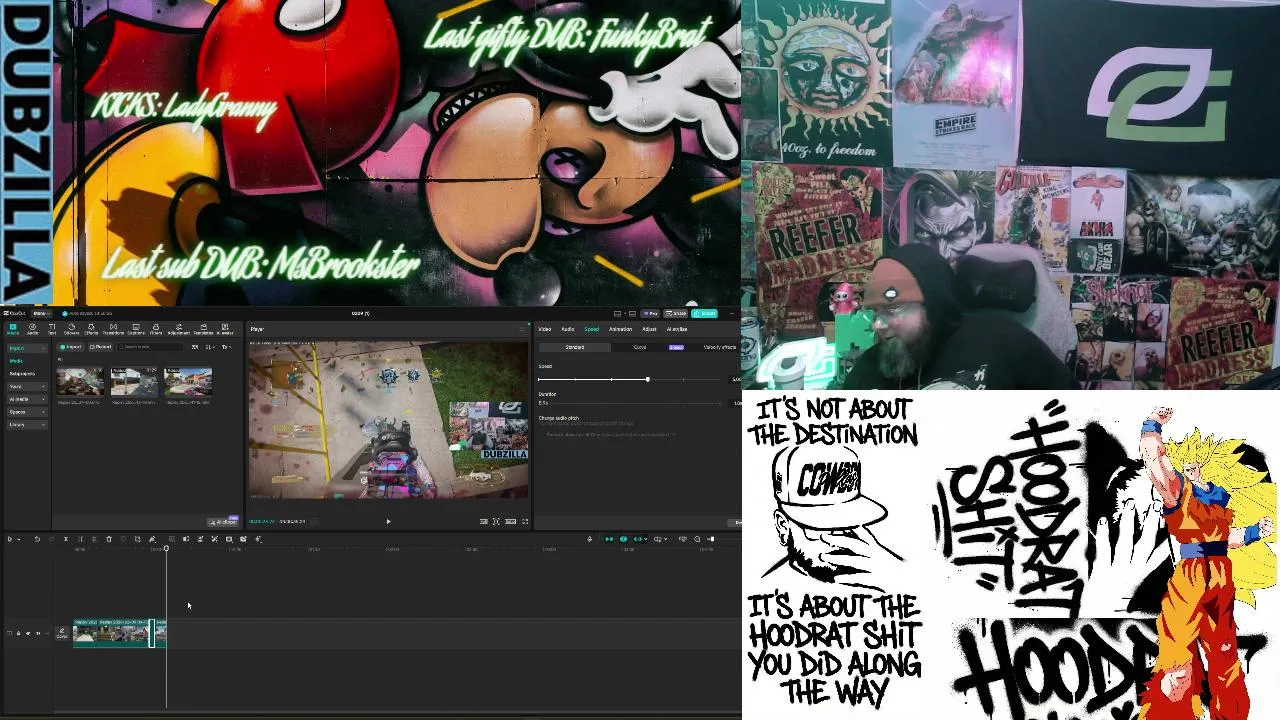
Task: Select the first media thumbnail
Action: [x=79, y=382]
